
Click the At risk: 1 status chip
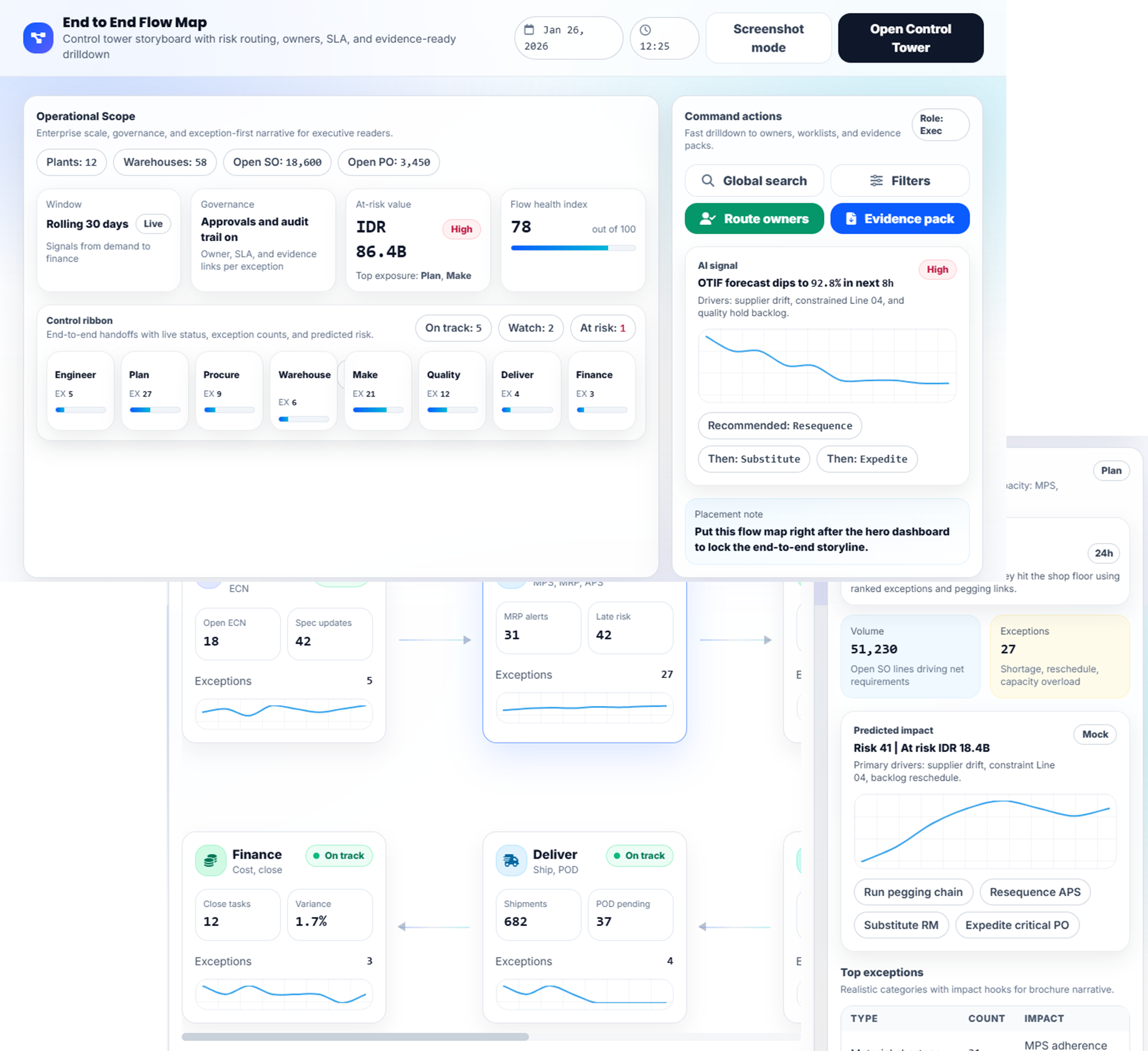pos(602,328)
